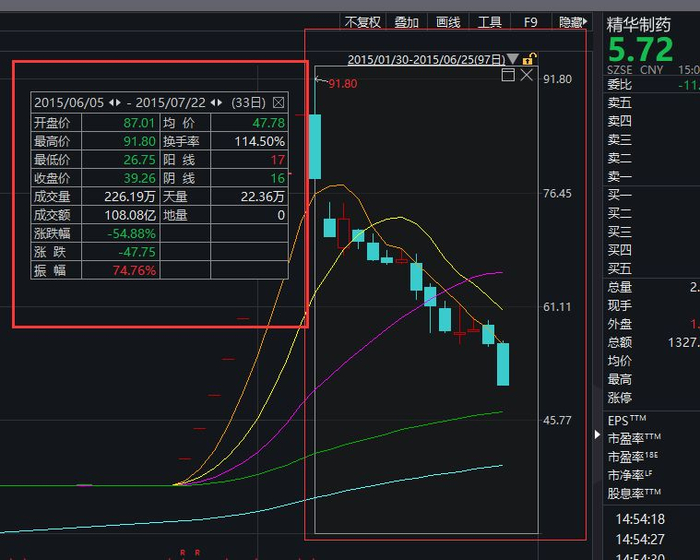Close the interval statistics popup
The height and width of the screenshot is (560, 700).
[x=278, y=103]
